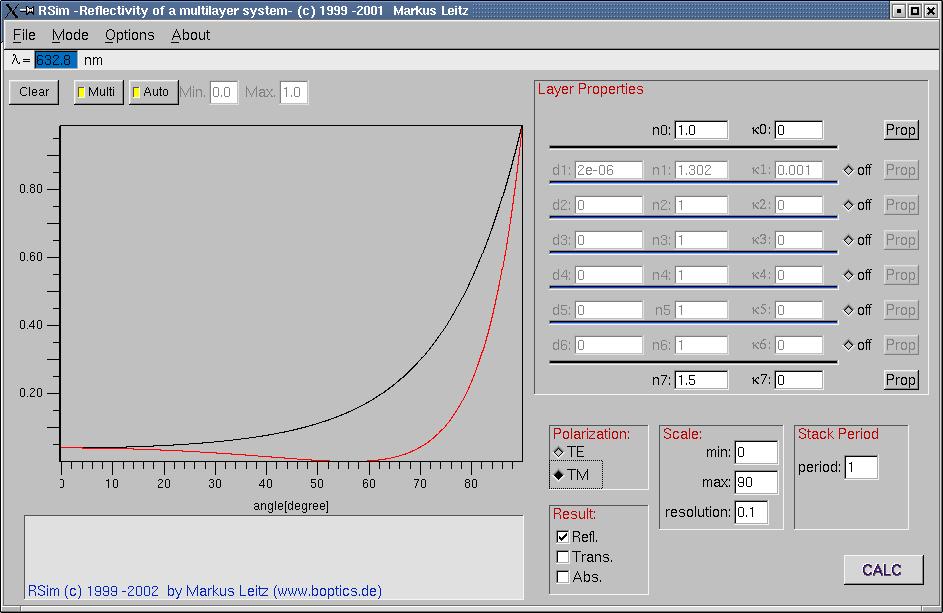Click the window menu icon in title bar
The image size is (943, 613).
pyautogui.click(x=10, y=10)
